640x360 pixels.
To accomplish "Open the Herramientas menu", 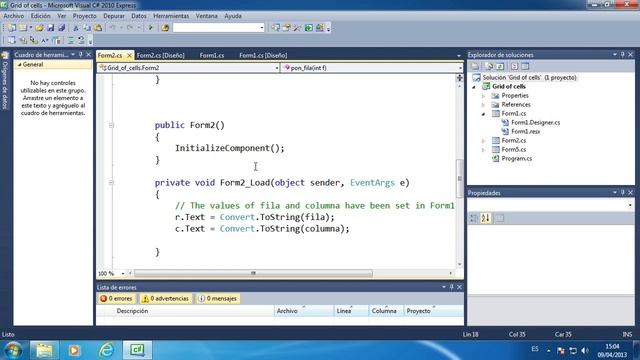I will click(x=171, y=16).
